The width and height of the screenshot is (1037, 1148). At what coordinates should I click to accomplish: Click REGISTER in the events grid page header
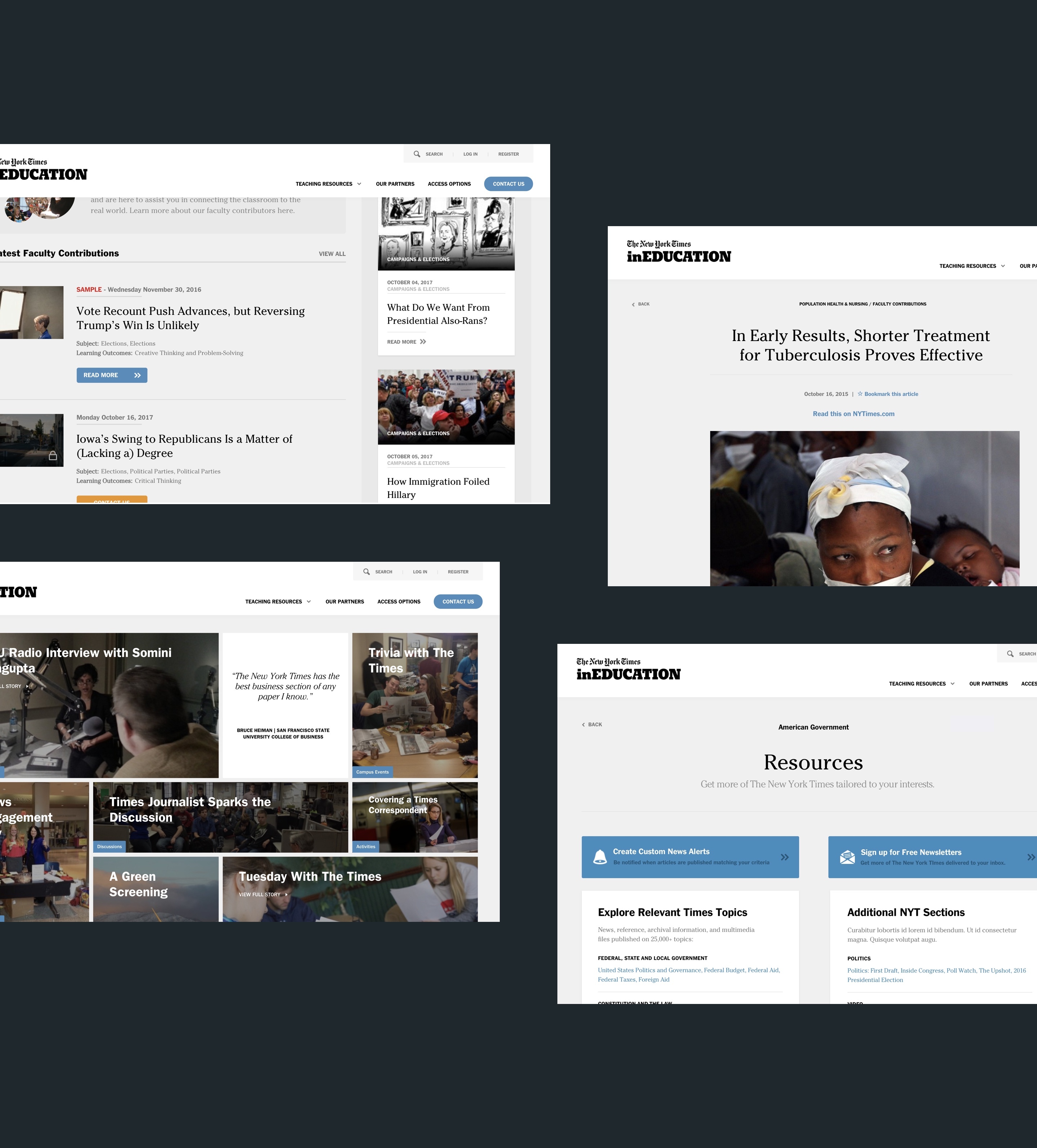click(x=458, y=571)
